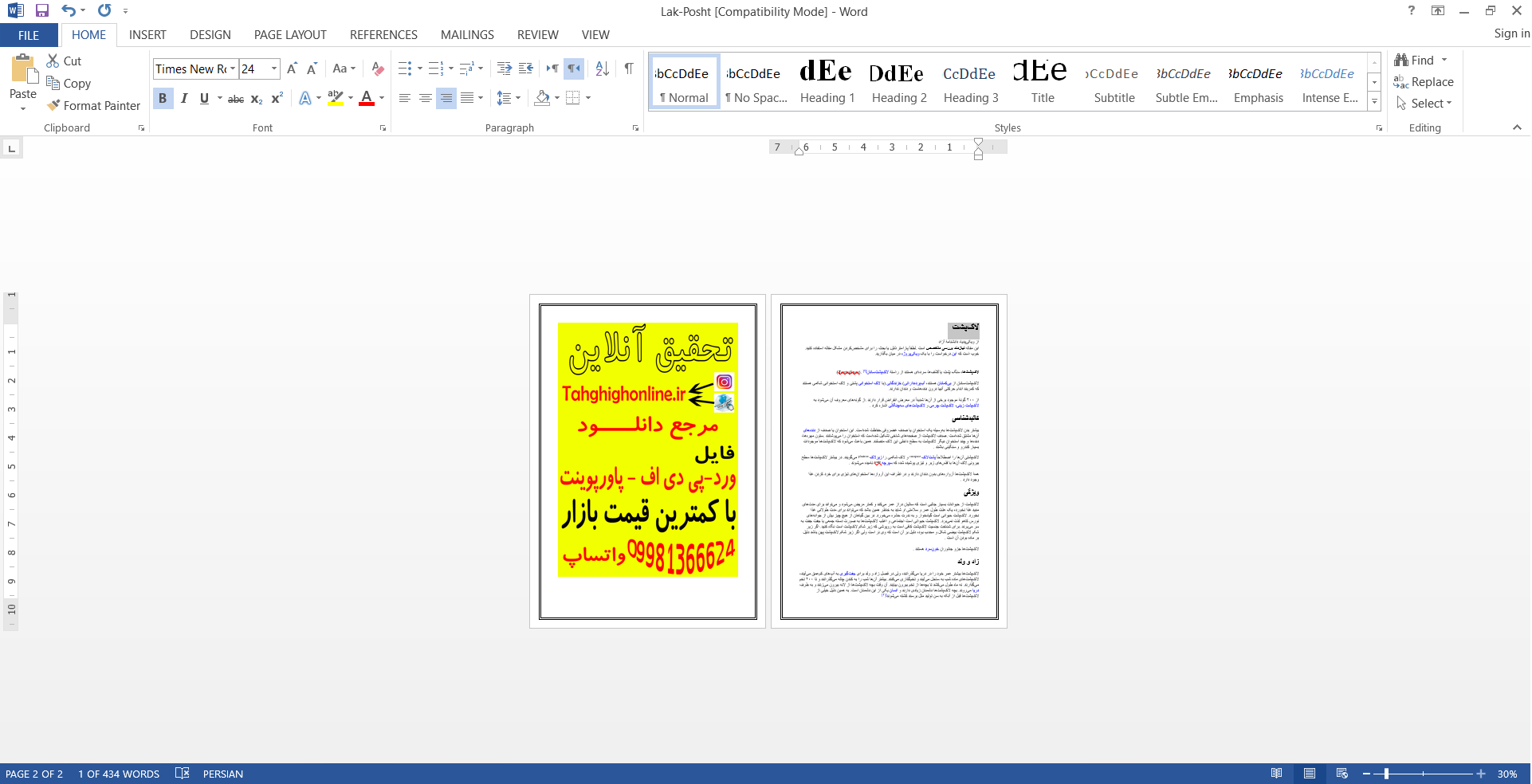Toggle Subscript formatting
Screen dimensions: 1532x784
coord(257,99)
